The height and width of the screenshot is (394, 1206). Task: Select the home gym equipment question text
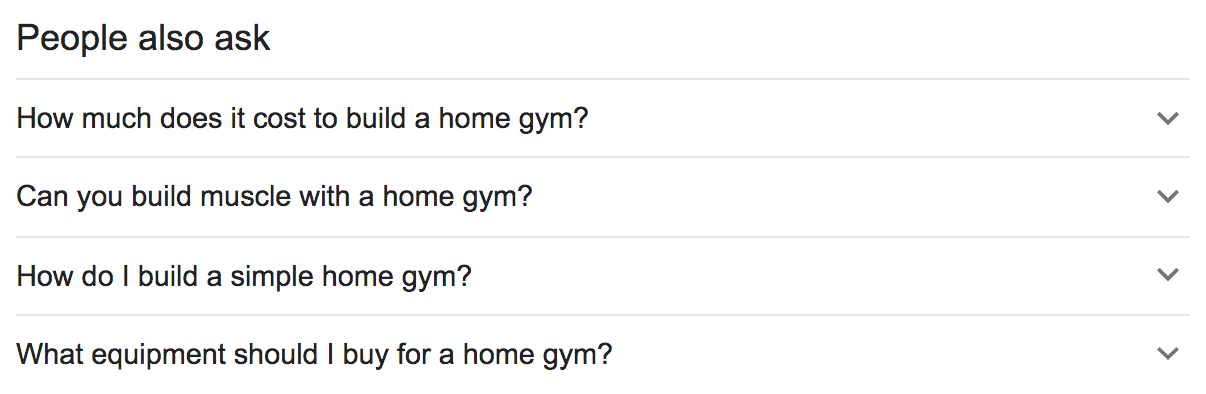(314, 354)
